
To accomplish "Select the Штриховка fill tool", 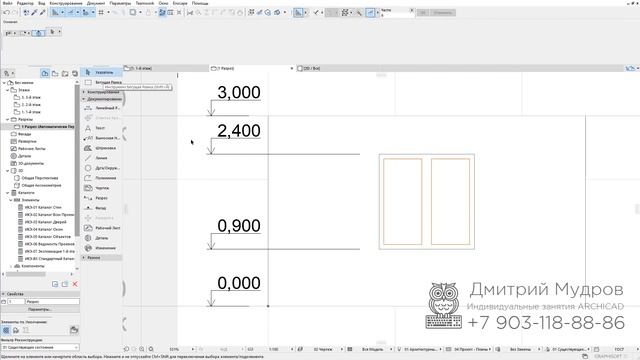I will tap(101, 148).
